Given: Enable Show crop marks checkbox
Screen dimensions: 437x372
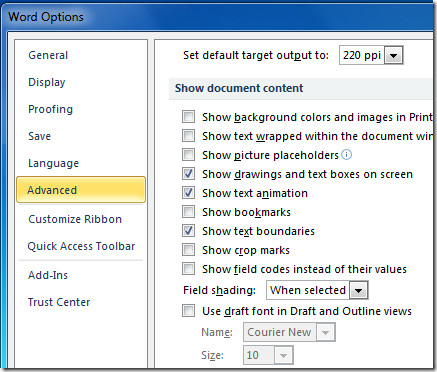Looking at the screenshot, I should point(188,250).
